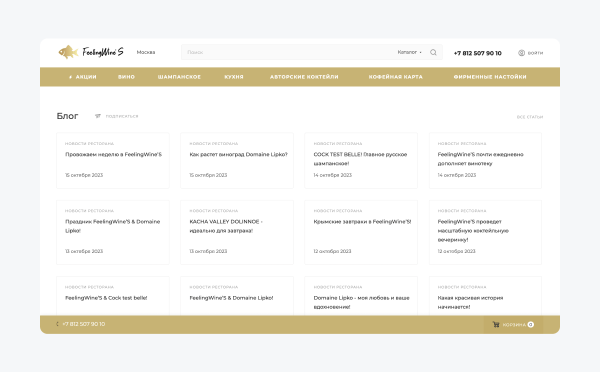Viewport: 600px width, 372px height.
Task: Click the user login icon next to Войти
Action: tap(522, 53)
